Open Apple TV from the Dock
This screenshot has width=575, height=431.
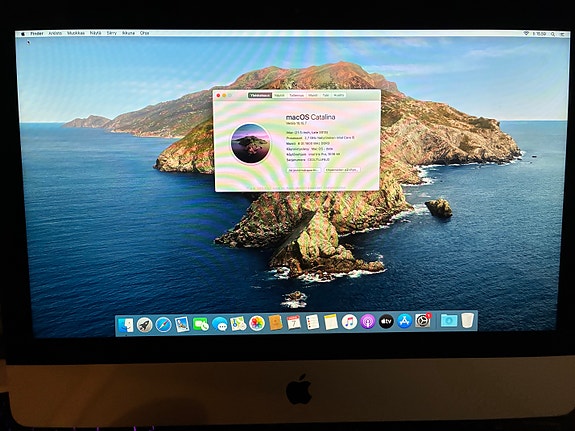386,322
